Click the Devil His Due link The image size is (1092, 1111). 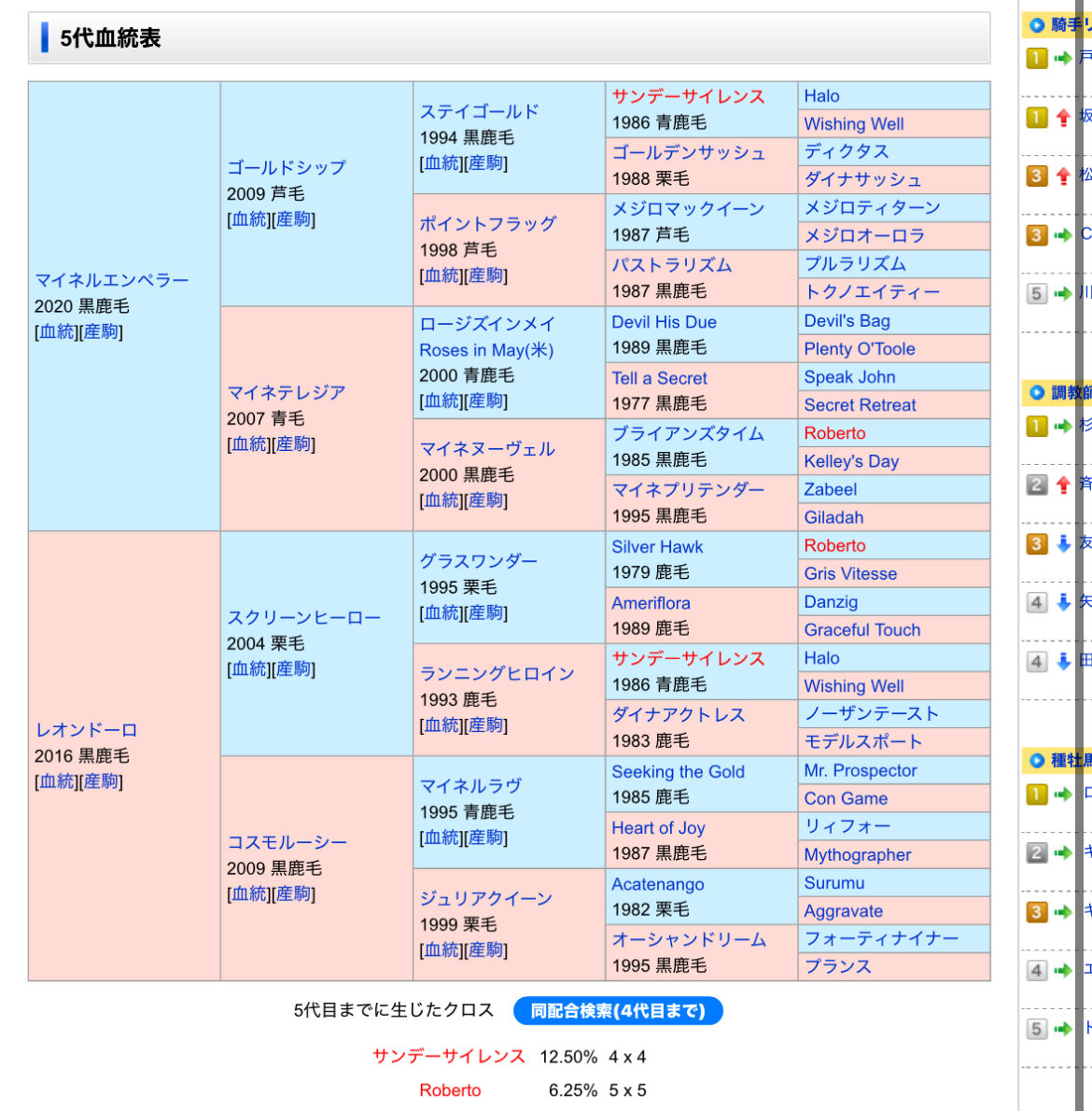(x=664, y=322)
